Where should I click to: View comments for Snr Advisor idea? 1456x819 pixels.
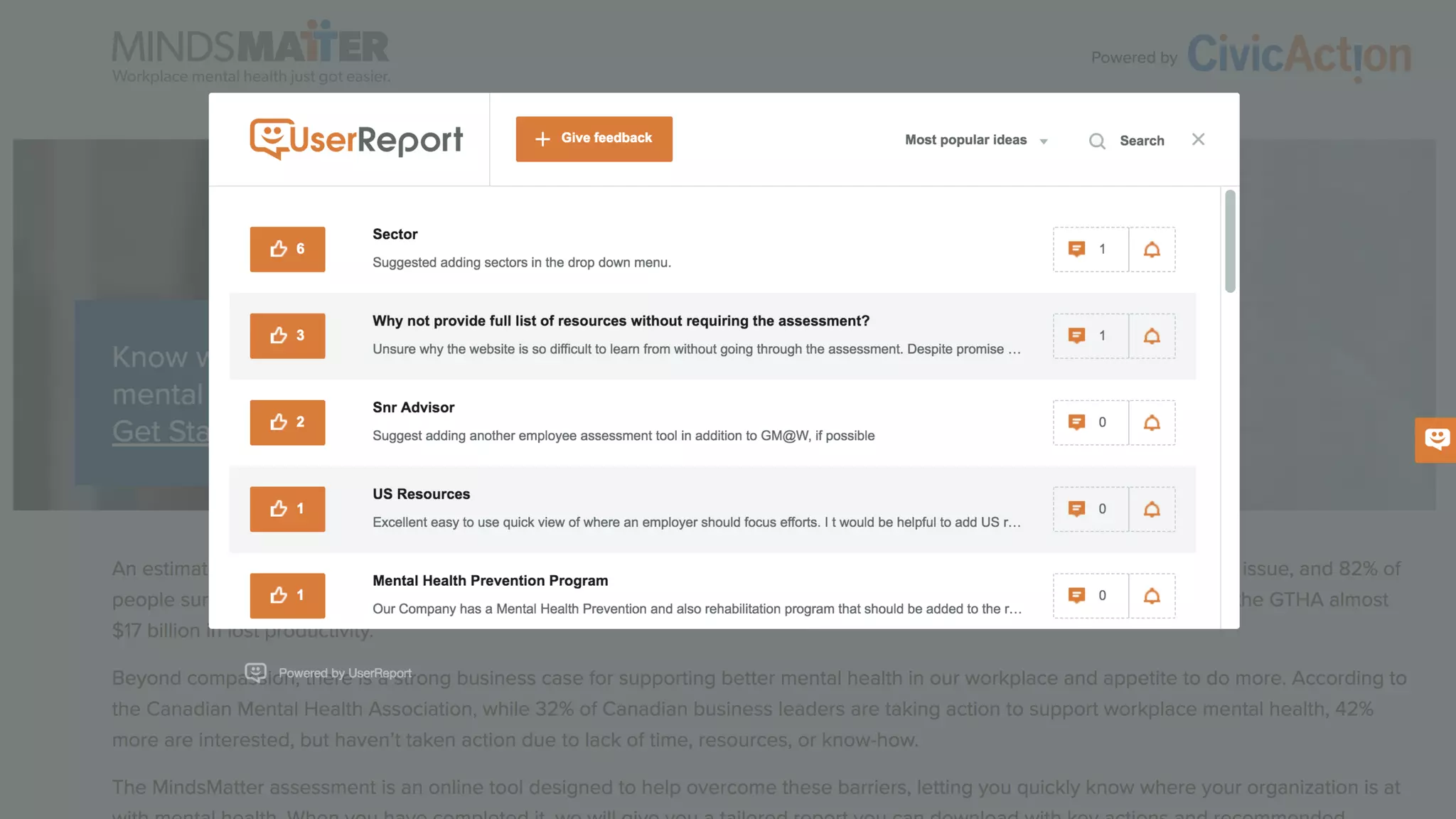point(1090,422)
